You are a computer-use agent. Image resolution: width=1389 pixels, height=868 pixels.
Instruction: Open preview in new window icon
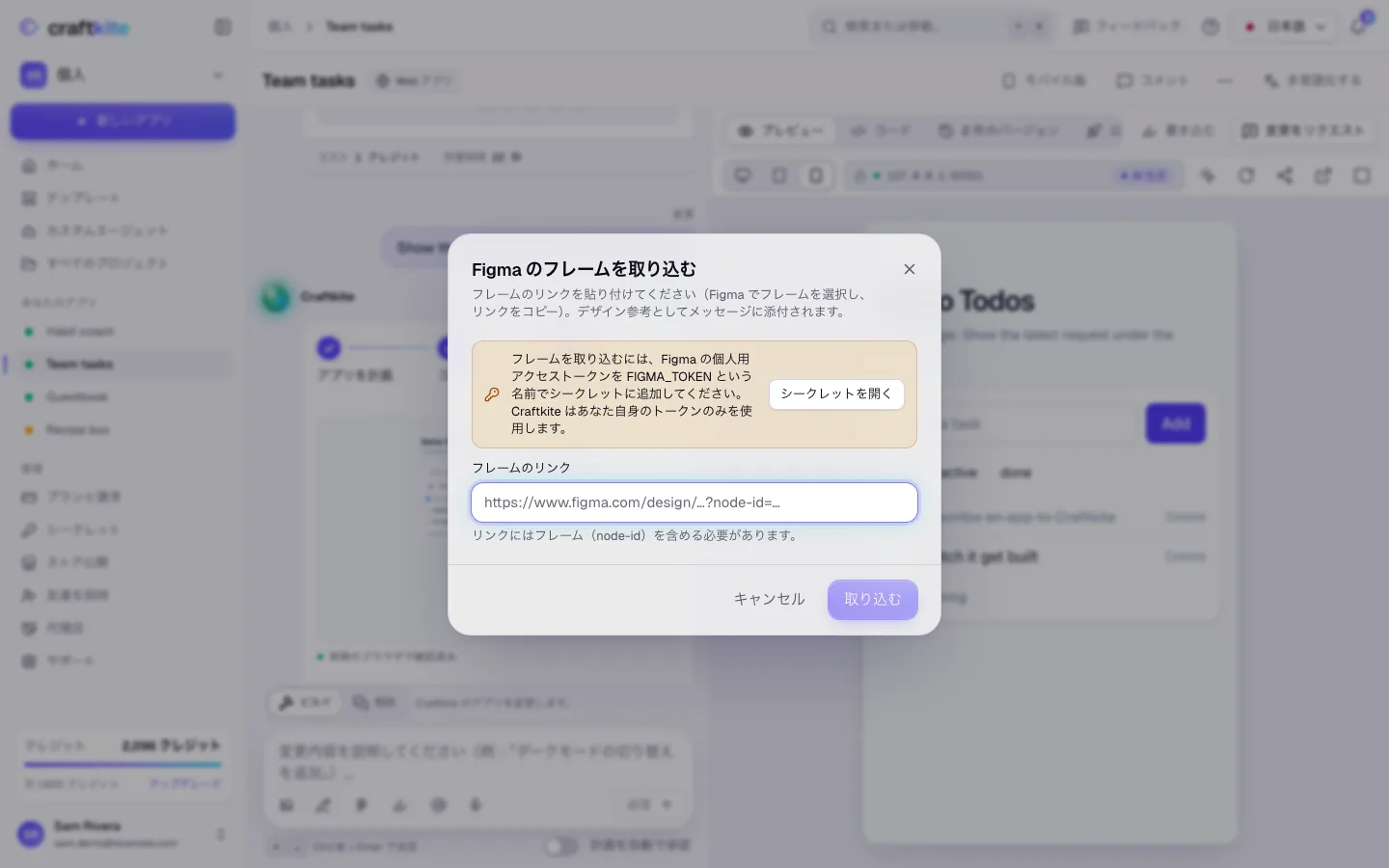pyautogui.click(x=1323, y=176)
